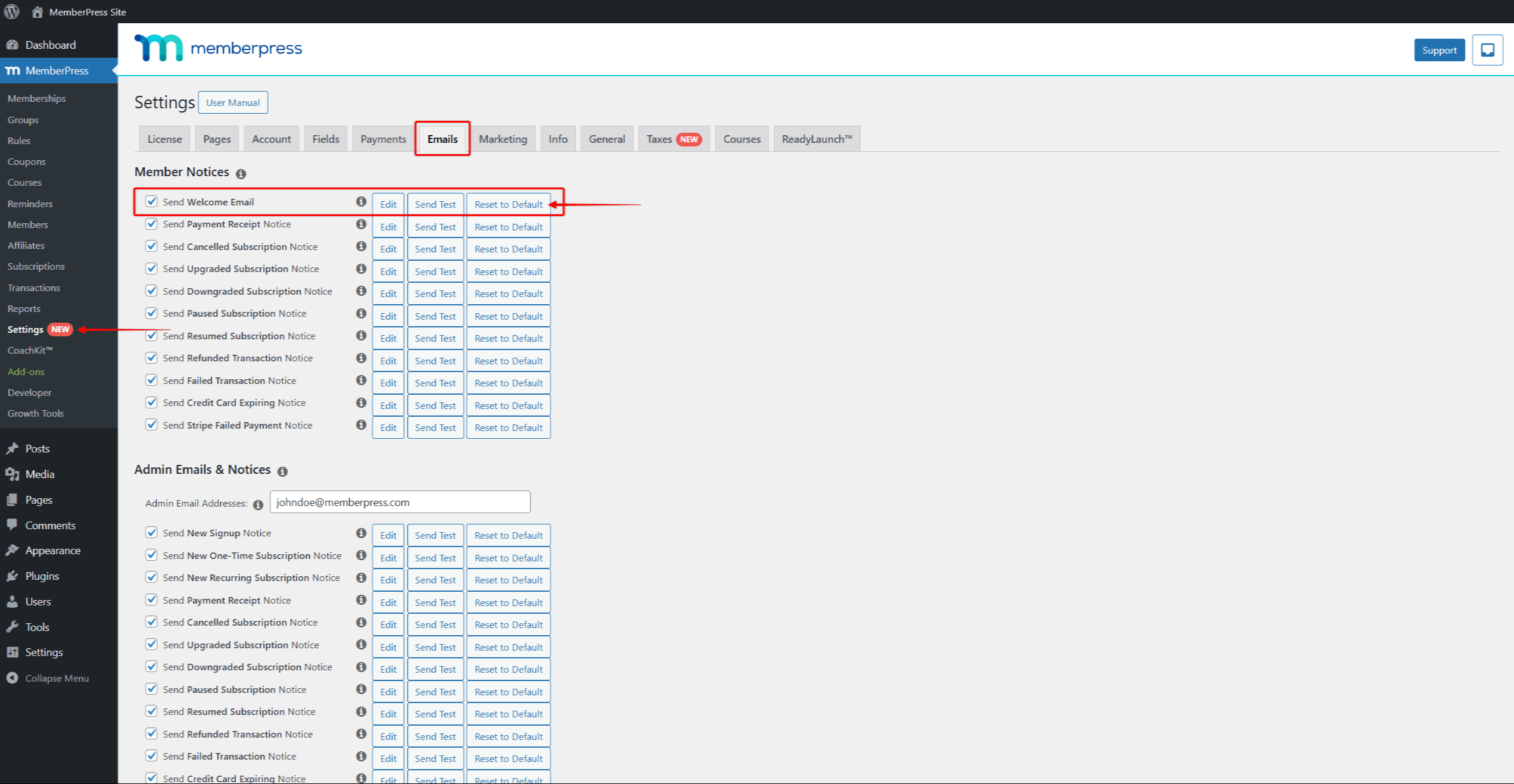
Task: Click the MemberPress logo in header
Action: tap(218, 48)
